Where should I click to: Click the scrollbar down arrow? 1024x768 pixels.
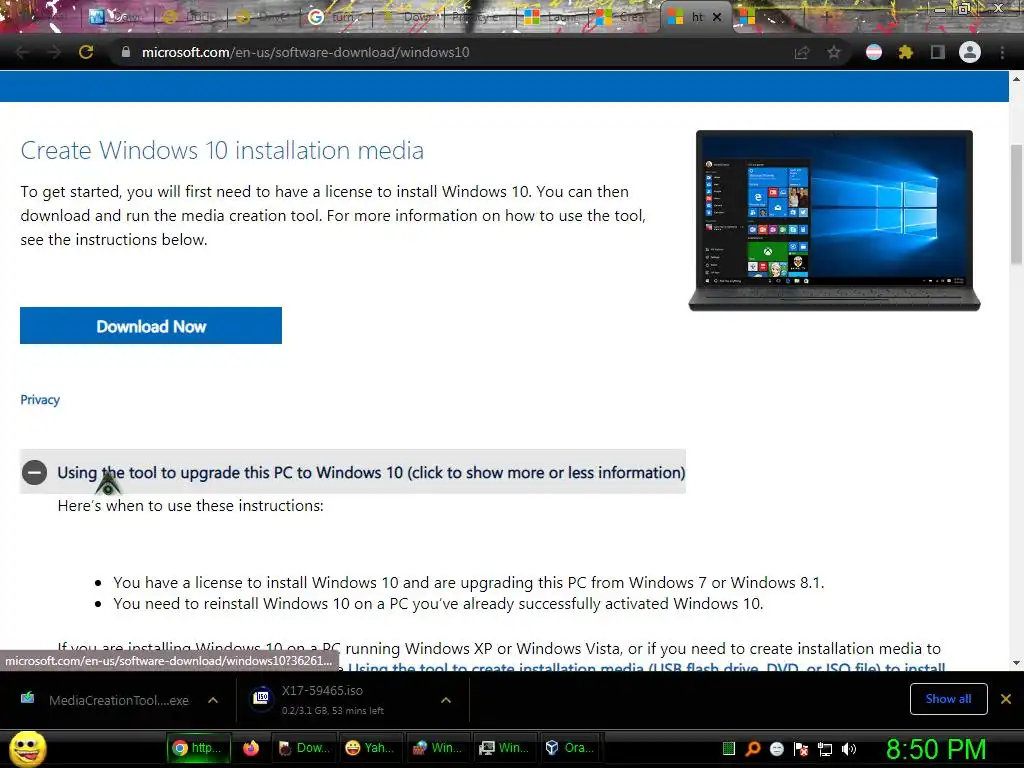1016,663
